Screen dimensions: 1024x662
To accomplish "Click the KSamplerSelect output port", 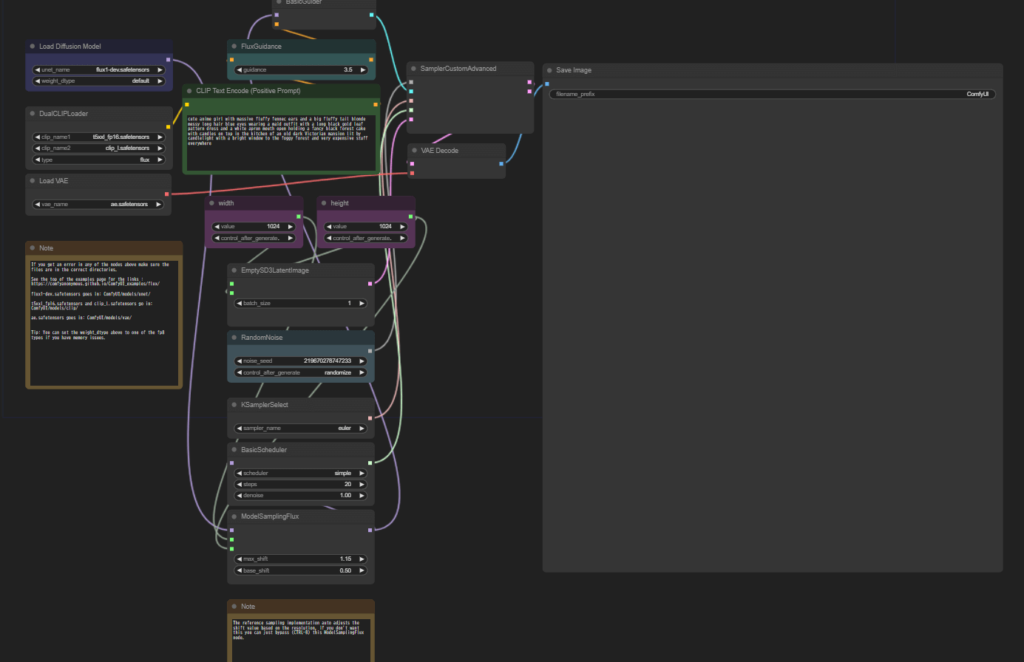I will 370,418.
